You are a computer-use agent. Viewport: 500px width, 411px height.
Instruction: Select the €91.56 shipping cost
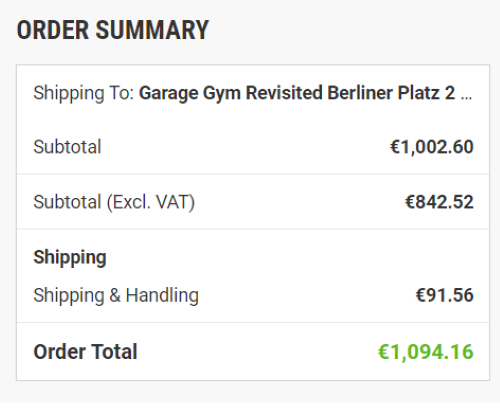click(x=444, y=295)
